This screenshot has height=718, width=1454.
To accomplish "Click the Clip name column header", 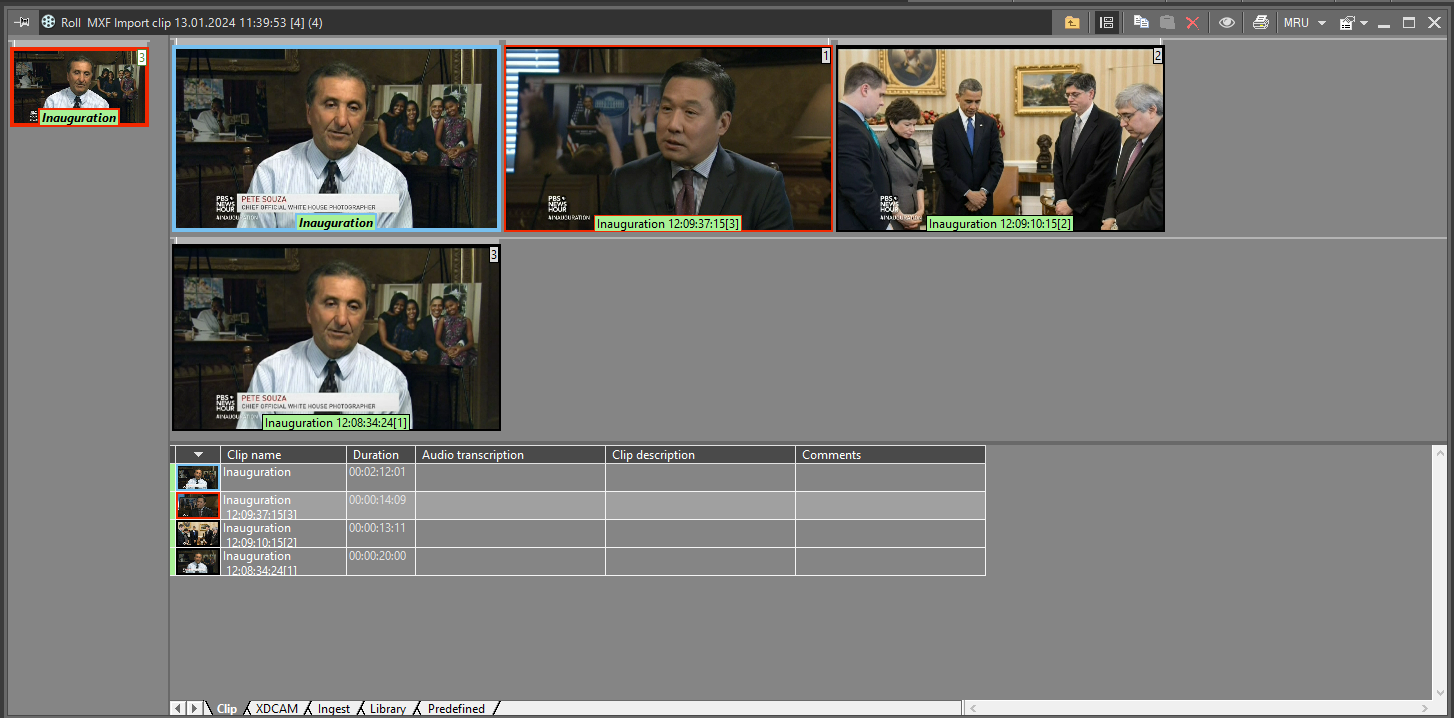I will [254, 455].
